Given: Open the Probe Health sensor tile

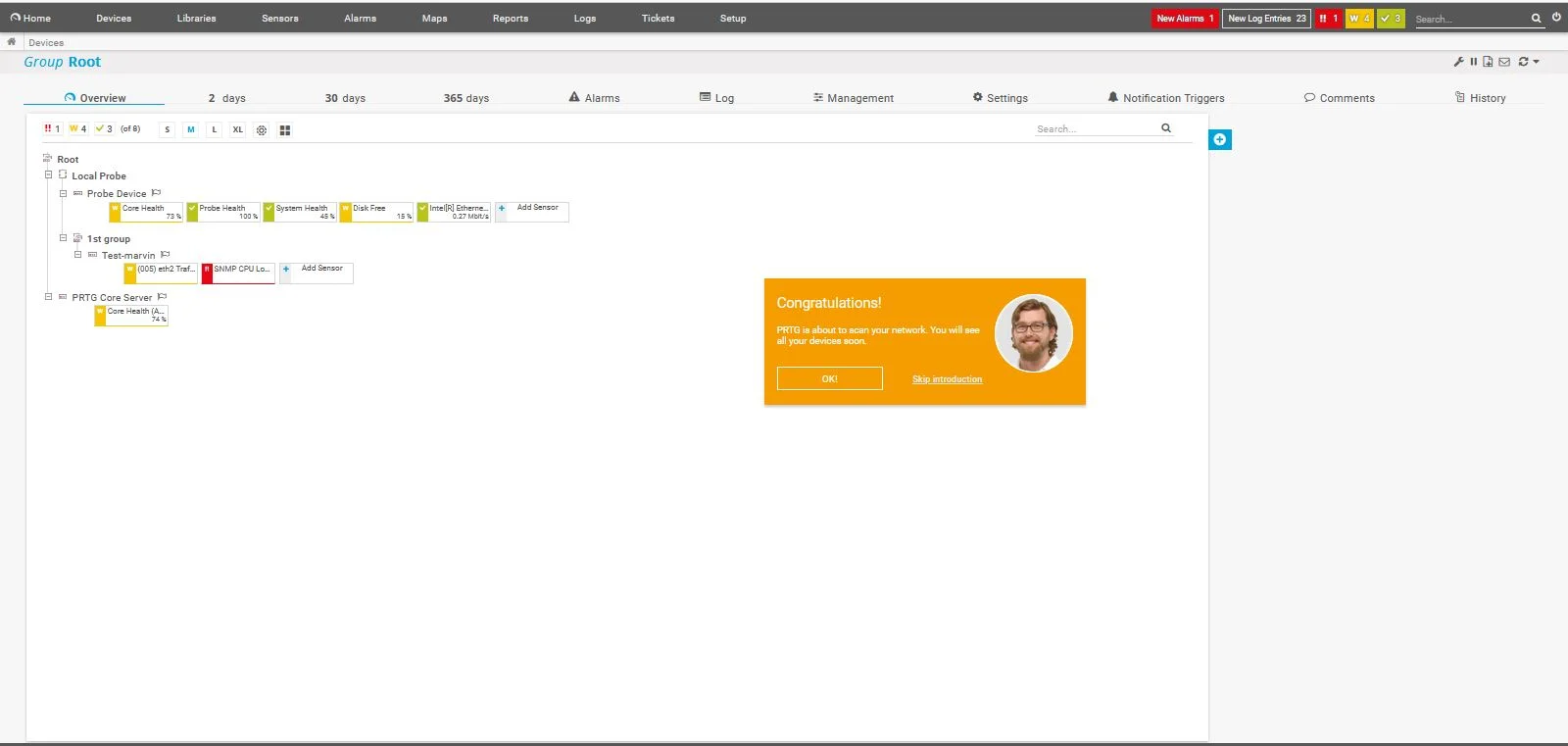Looking at the screenshot, I should 223,212.
